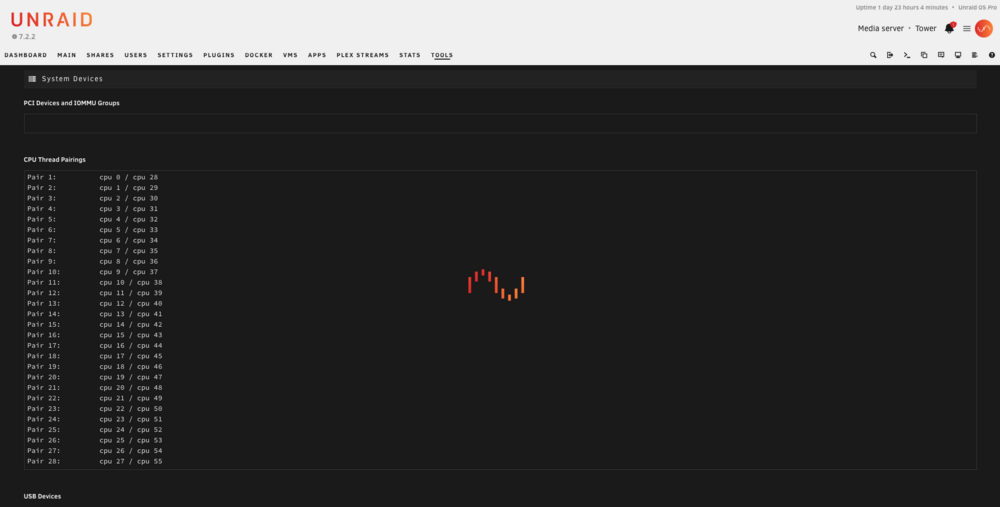Image resolution: width=1000 pixels, height=507 pixels.
Task: Switch to the Docker tab
Action: click(259, 55)
